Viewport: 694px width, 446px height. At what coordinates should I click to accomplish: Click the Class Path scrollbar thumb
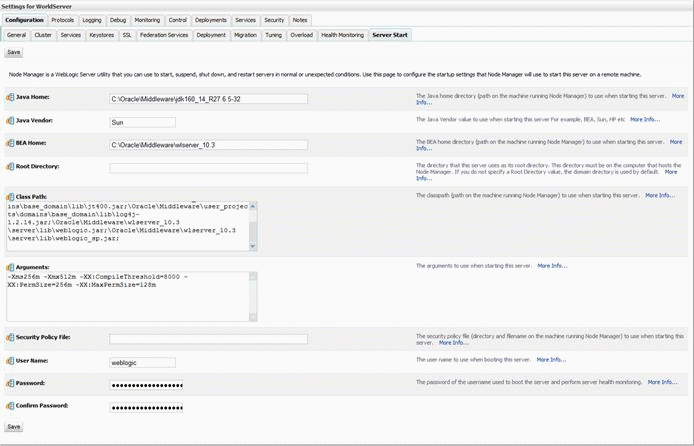click(253, 231)
